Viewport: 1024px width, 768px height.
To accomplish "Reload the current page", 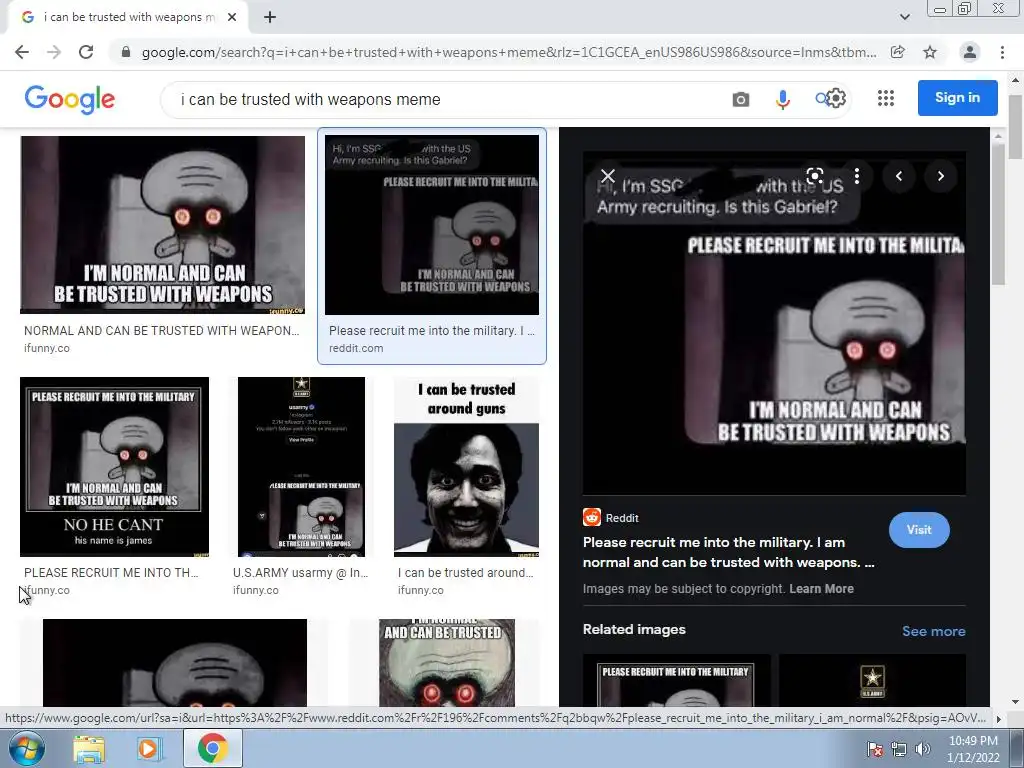I will pyautogui.click(x=86, y=52).
